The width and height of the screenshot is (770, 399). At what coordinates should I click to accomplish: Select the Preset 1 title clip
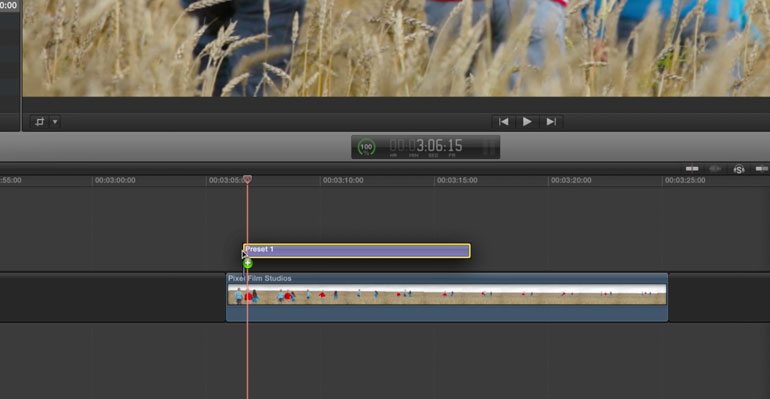click(357, 251)
